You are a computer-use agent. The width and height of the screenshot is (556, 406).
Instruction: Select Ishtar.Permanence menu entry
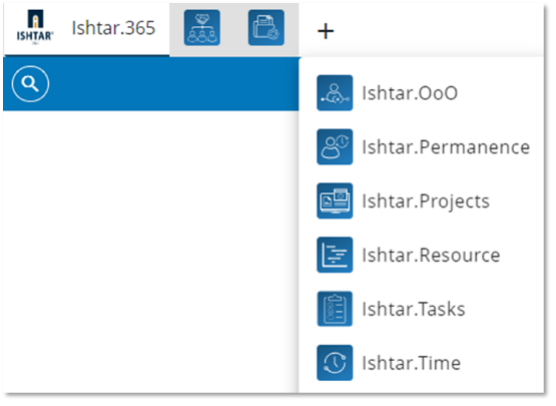click(x=446, y=147)
